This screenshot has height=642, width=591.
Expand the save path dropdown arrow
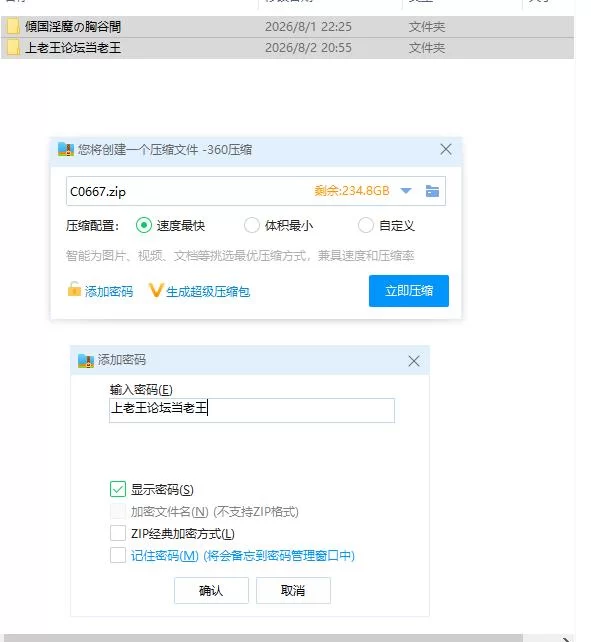point(405,191)
